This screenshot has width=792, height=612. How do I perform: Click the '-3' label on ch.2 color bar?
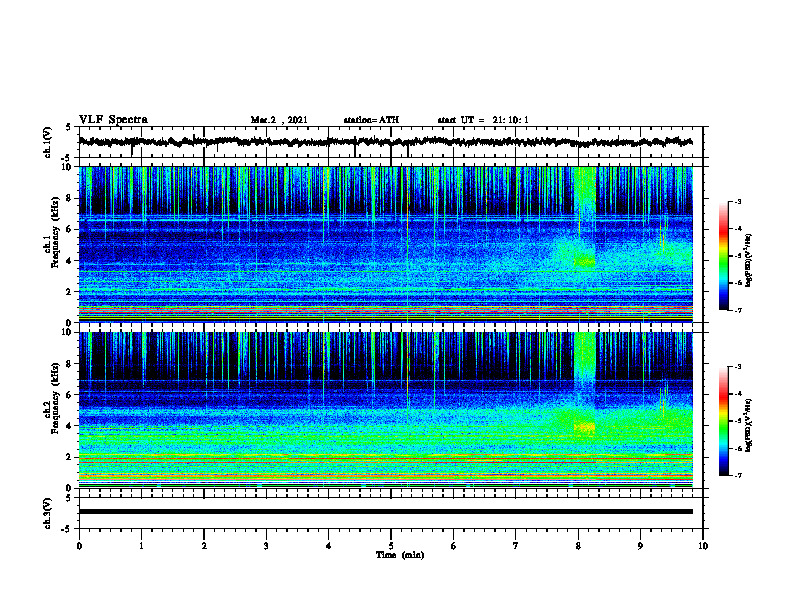[737, 367]
